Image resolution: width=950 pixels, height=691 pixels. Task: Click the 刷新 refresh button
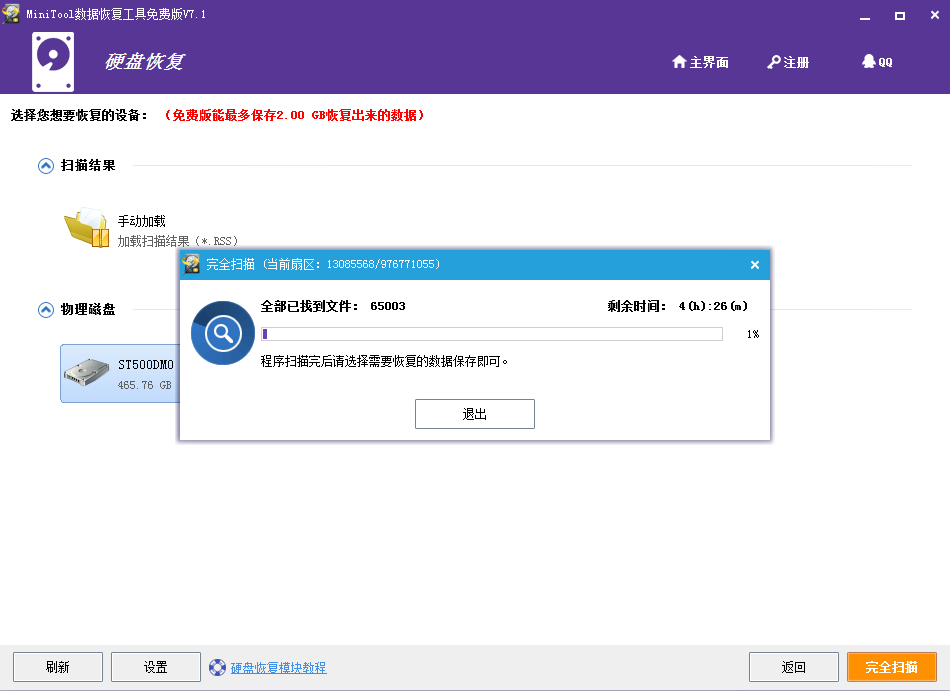tap(58, 667)
